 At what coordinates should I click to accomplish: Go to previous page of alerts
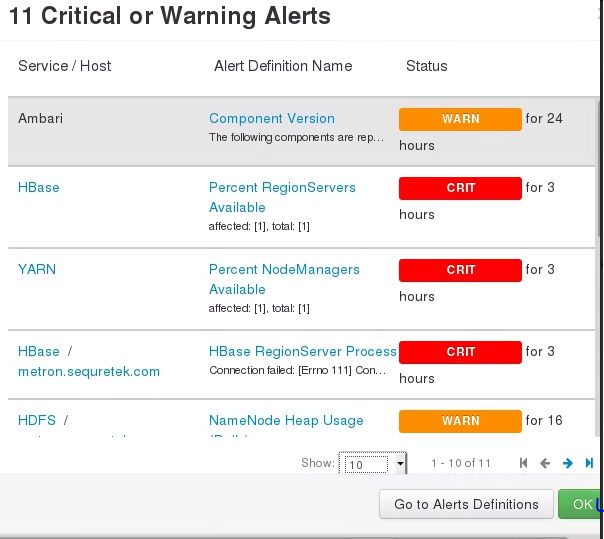coord(545,463)
